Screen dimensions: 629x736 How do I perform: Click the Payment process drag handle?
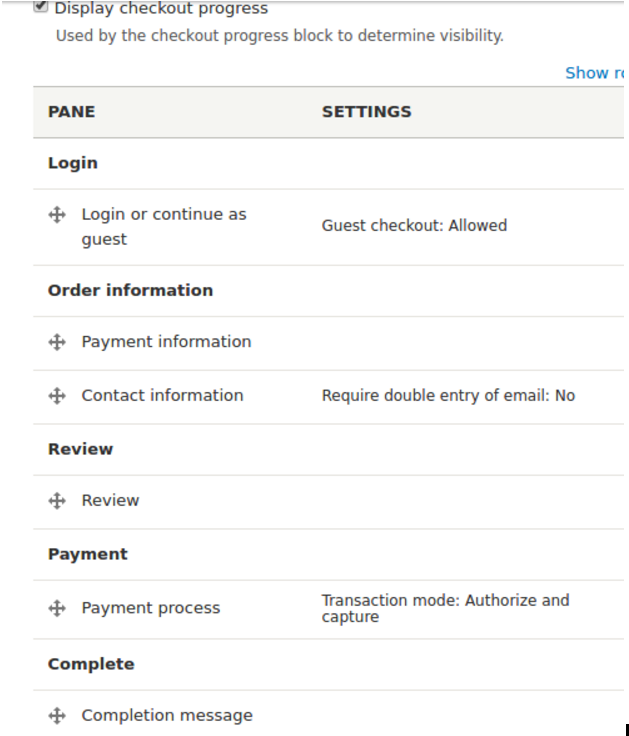(x=57, y=608)
